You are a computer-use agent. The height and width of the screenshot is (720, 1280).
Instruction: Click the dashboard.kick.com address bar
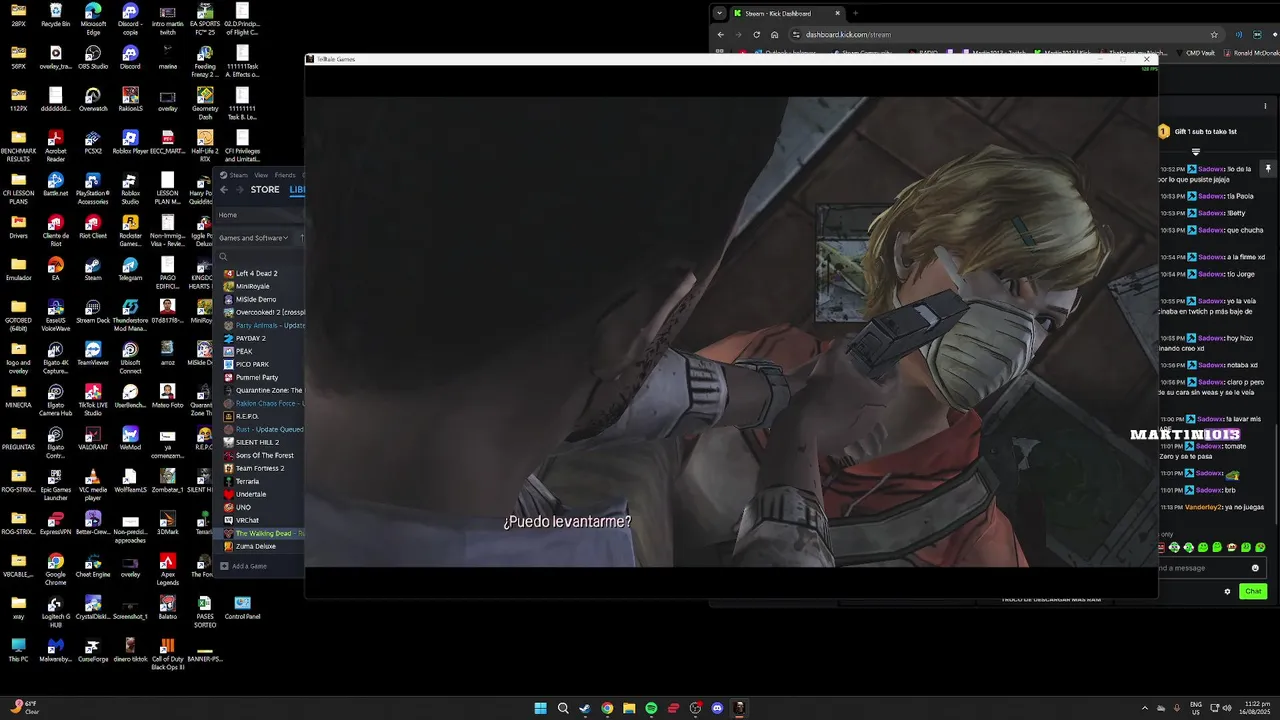coord(1000,34)
